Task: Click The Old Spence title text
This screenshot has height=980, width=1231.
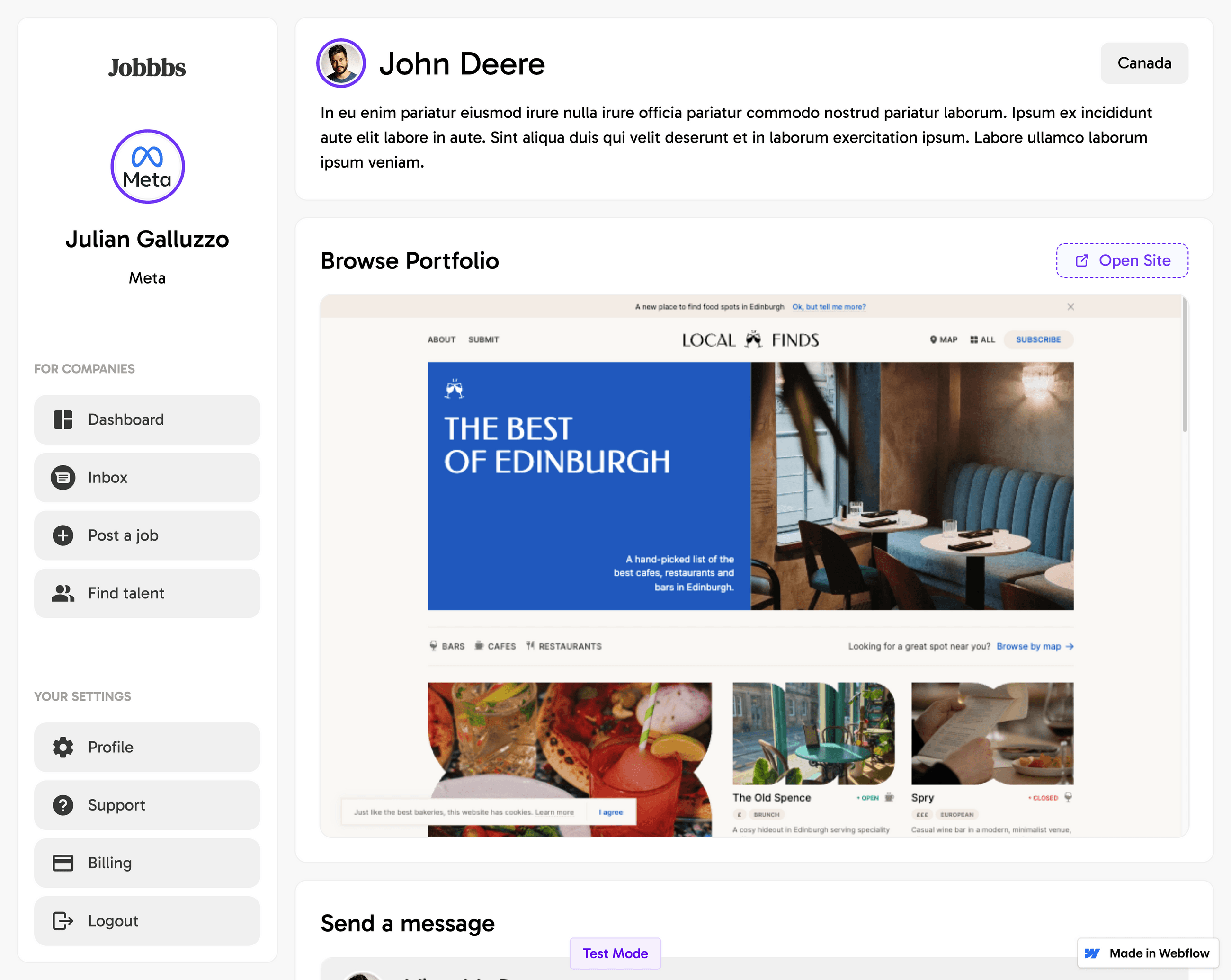Action: (771, 797)
